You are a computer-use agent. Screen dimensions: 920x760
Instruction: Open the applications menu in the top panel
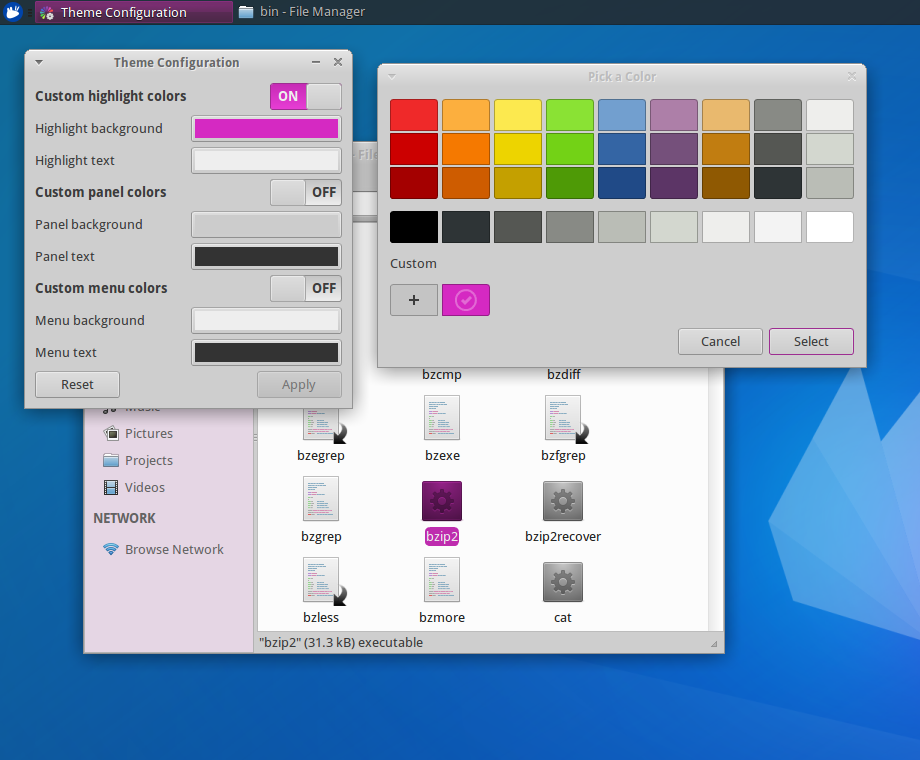[x=13, y=12]
